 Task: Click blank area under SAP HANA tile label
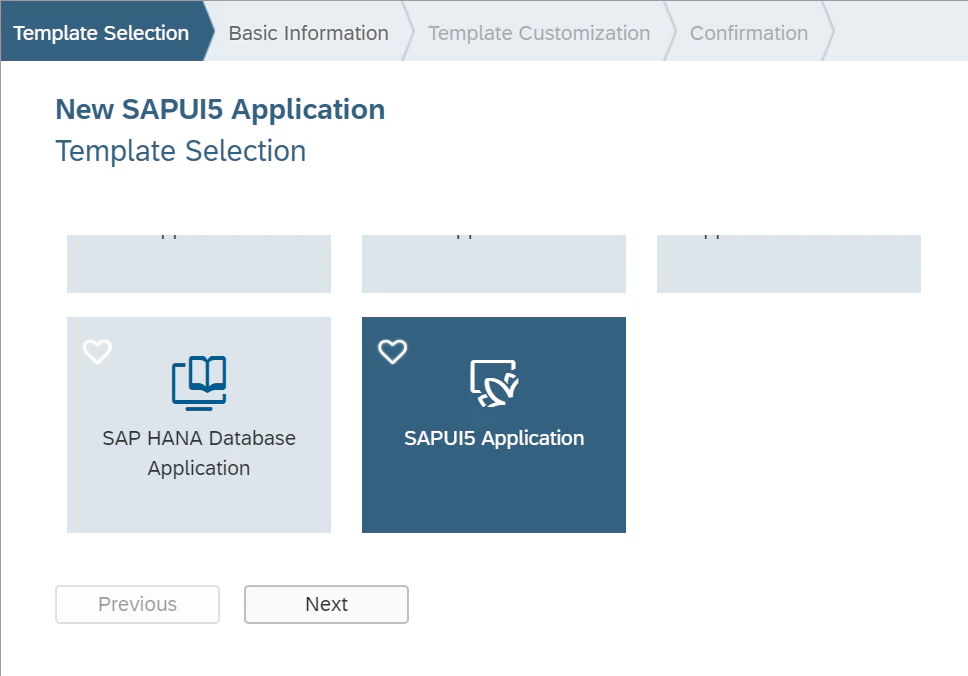tap(199, 507)
